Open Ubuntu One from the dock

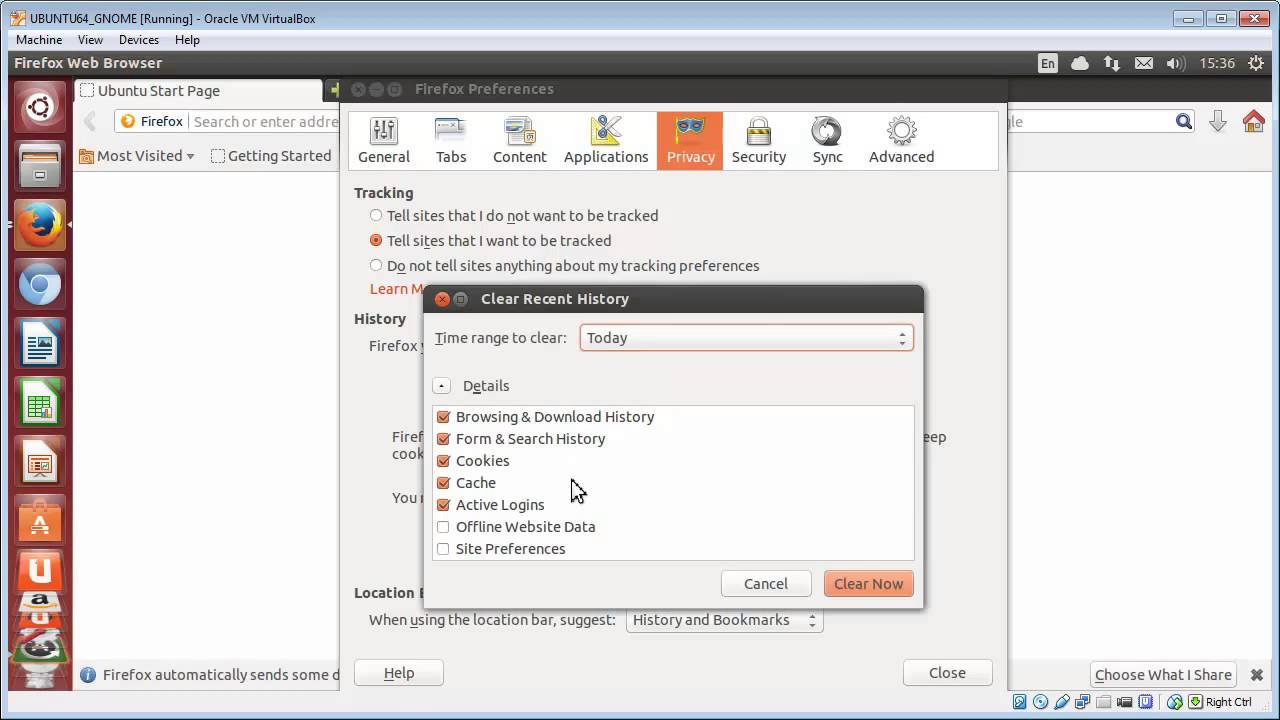click(40, 570)
